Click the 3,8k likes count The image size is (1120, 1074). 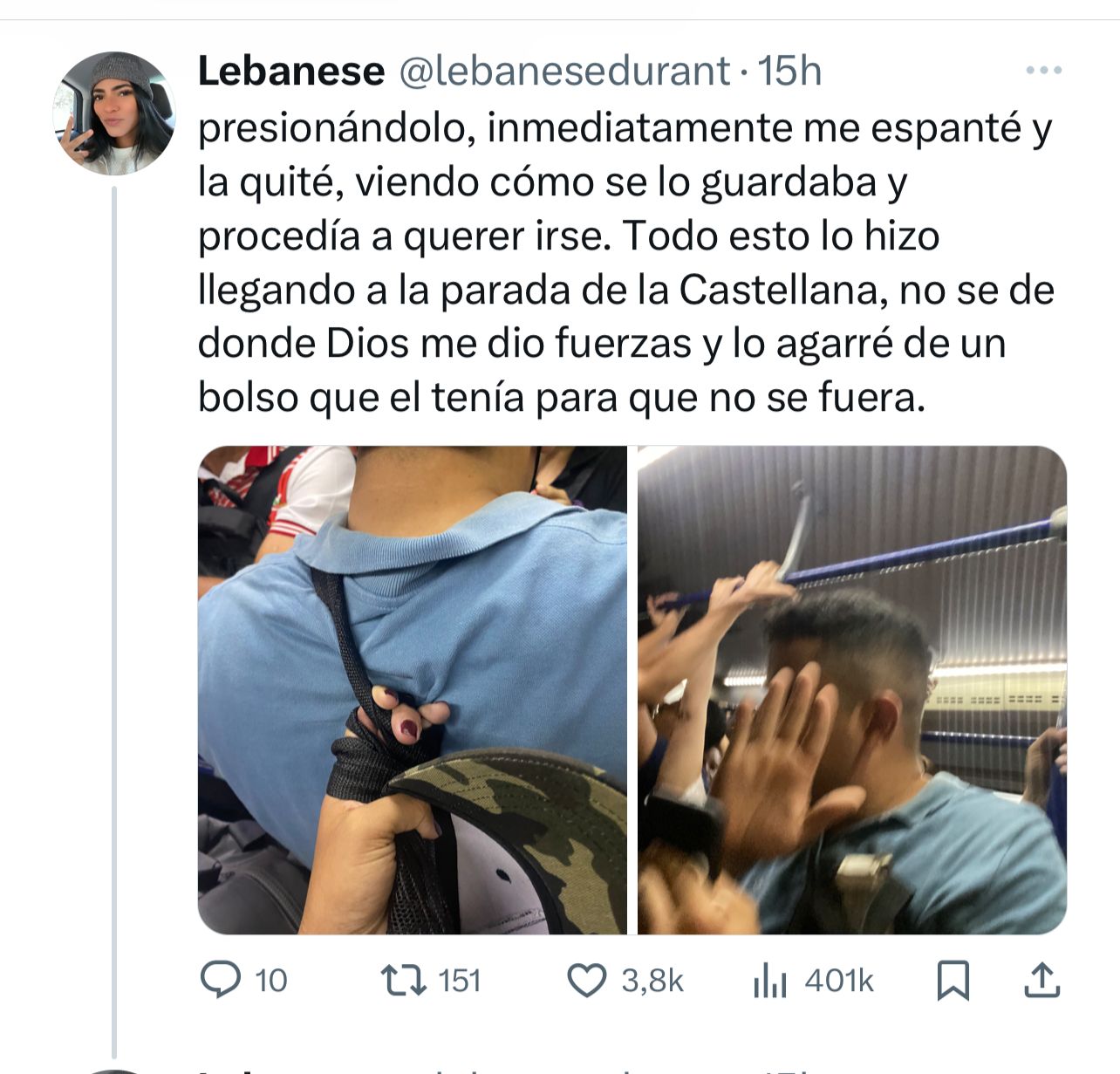(652, 981)
